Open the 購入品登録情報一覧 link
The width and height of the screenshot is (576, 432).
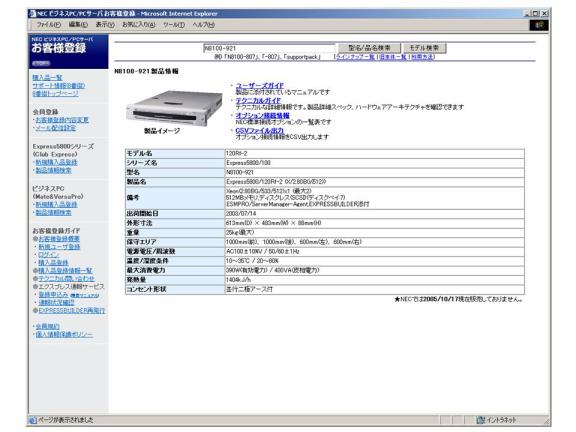coord(65,271)
